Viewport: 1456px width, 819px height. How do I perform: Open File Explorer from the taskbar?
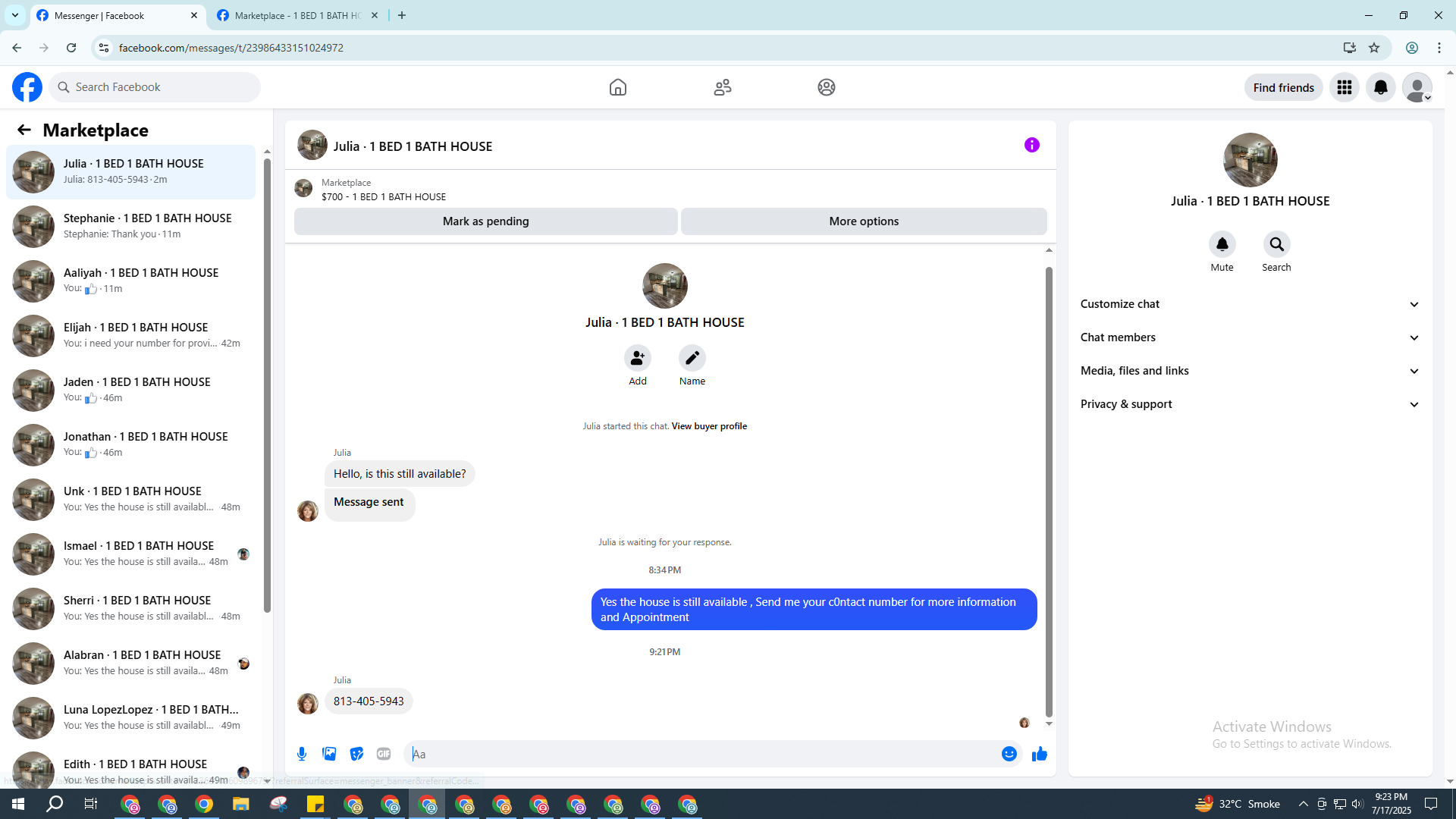click(x=241, y=804)
